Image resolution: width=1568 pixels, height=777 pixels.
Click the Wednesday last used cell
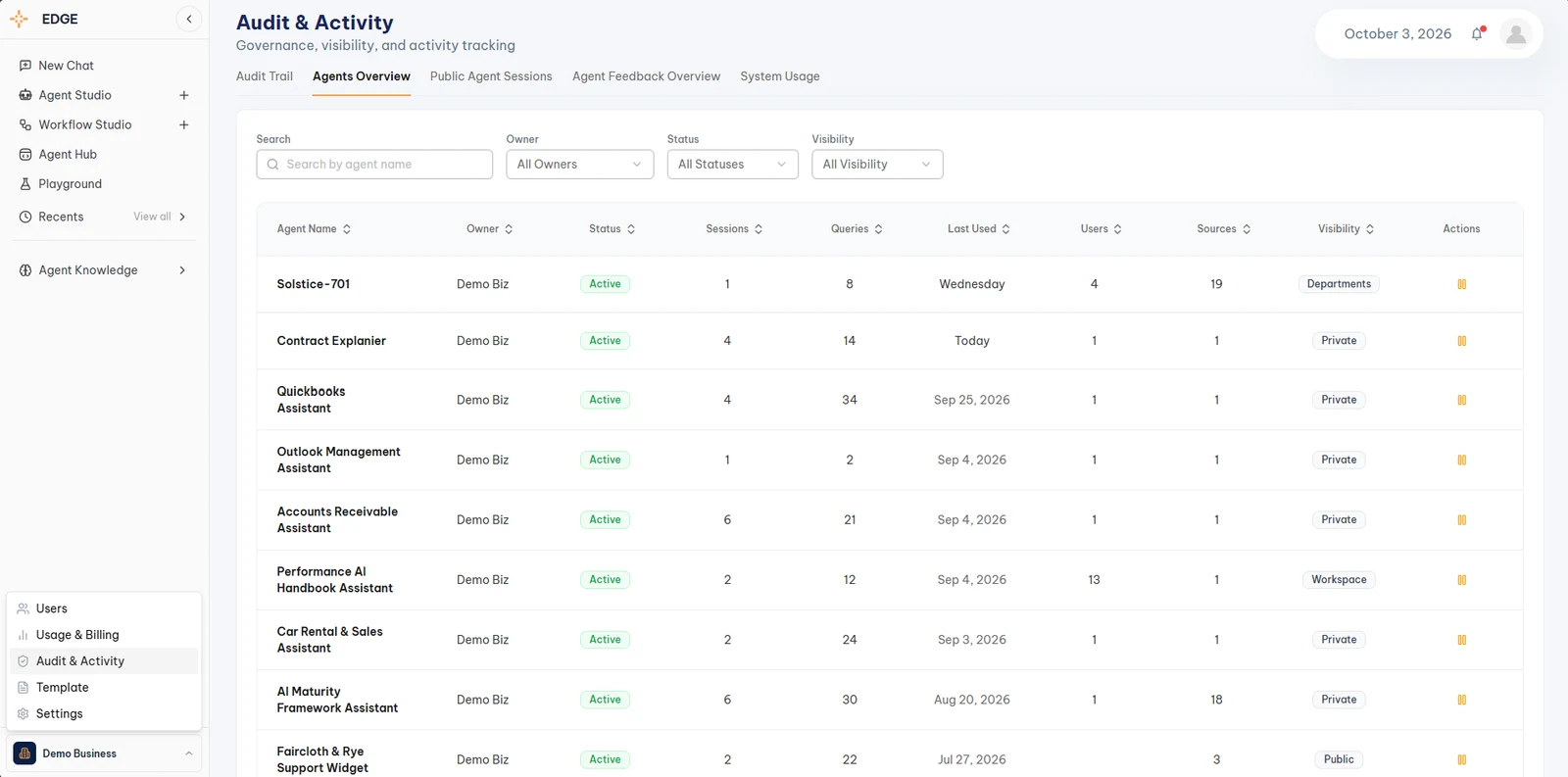point(971,284)
